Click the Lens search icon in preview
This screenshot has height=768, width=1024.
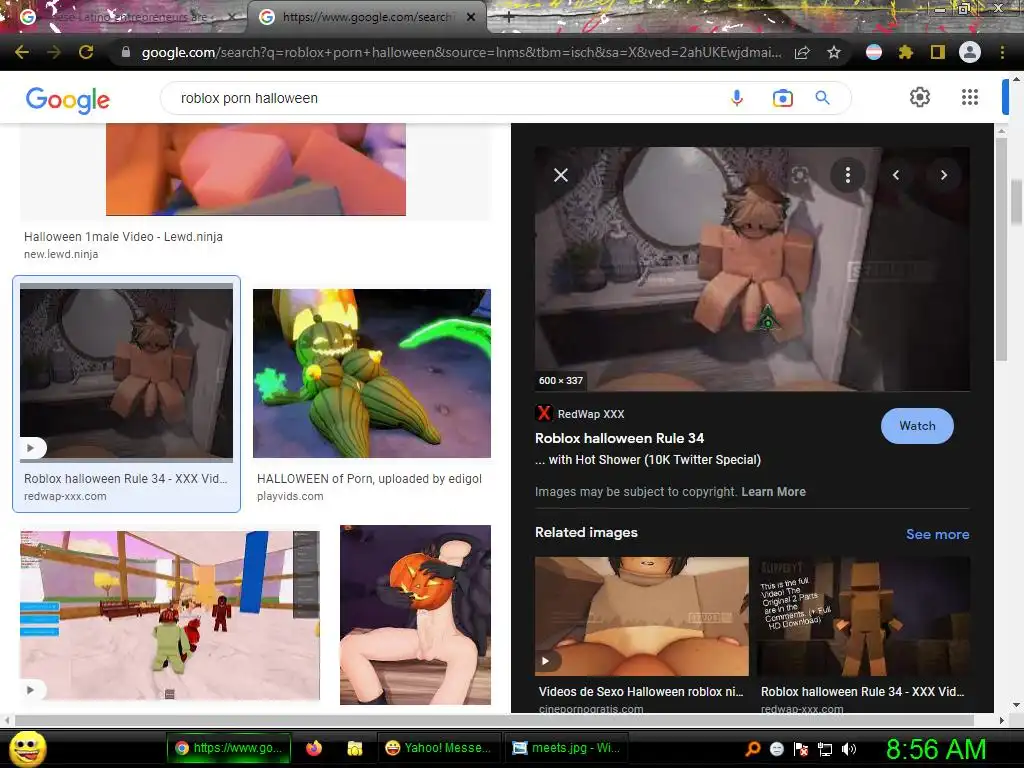pos(800,174)
